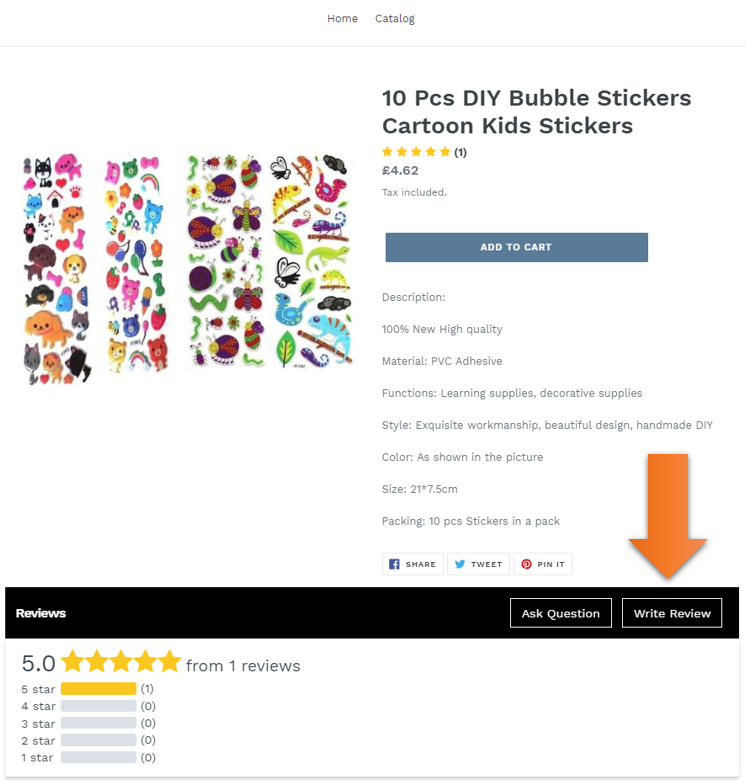Open the Home menu item
The width and height of the screenshot is (746, 781).
(x=342, y=18)
